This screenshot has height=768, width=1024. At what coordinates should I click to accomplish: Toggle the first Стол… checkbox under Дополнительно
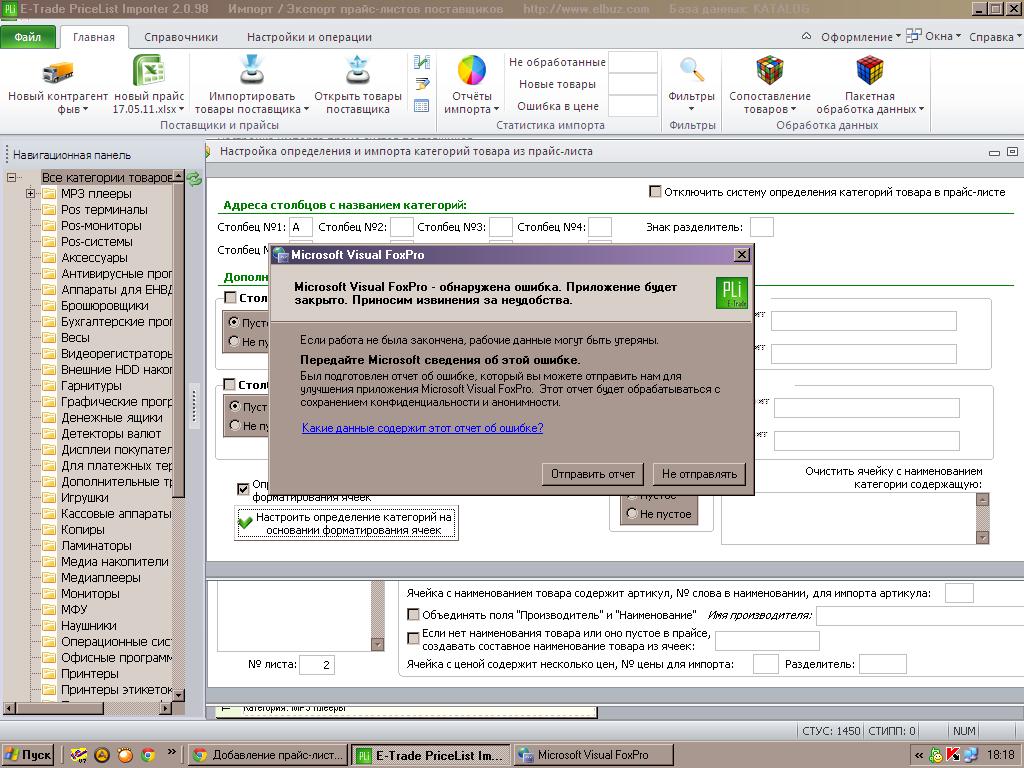click(x=230, y=297)
